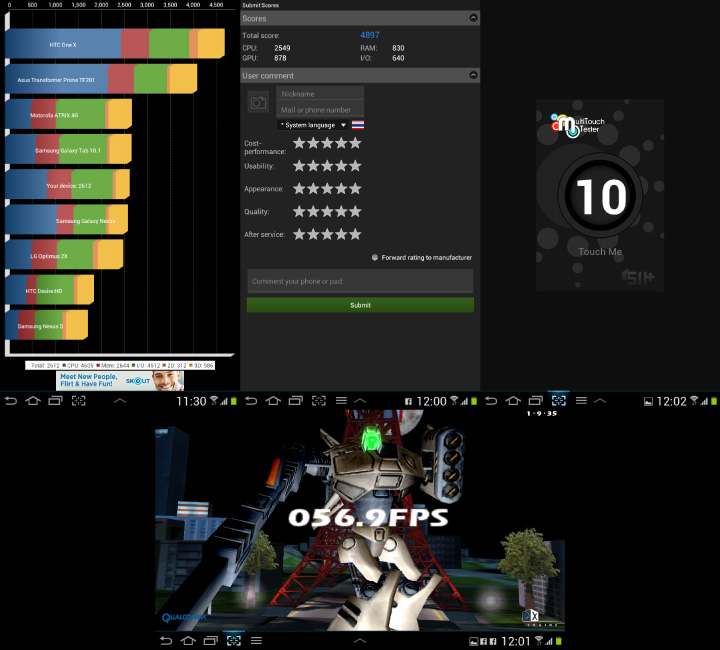The image size is (720, 650).
Task: Set Appearance rating to the fourth star
Action: point(341,189)
